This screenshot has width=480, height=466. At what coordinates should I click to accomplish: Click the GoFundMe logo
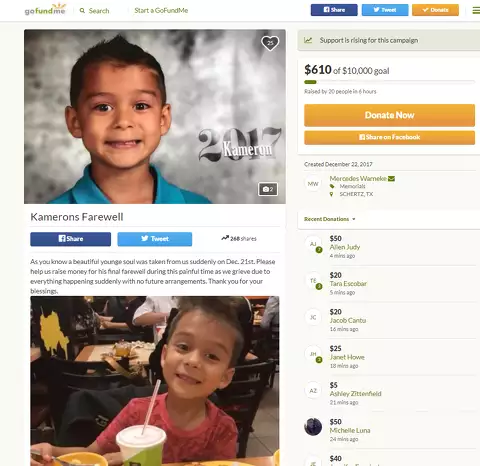[45, 9]
